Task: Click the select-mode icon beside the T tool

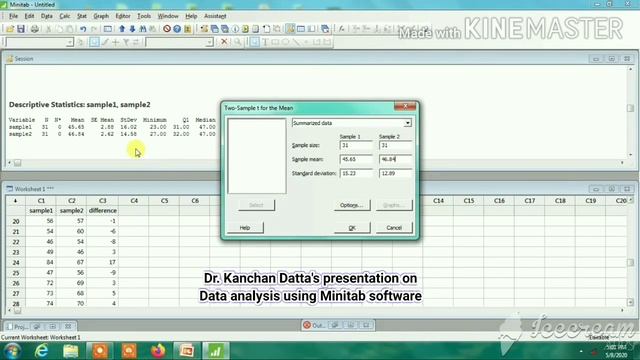Action: (x=255, y=42)
